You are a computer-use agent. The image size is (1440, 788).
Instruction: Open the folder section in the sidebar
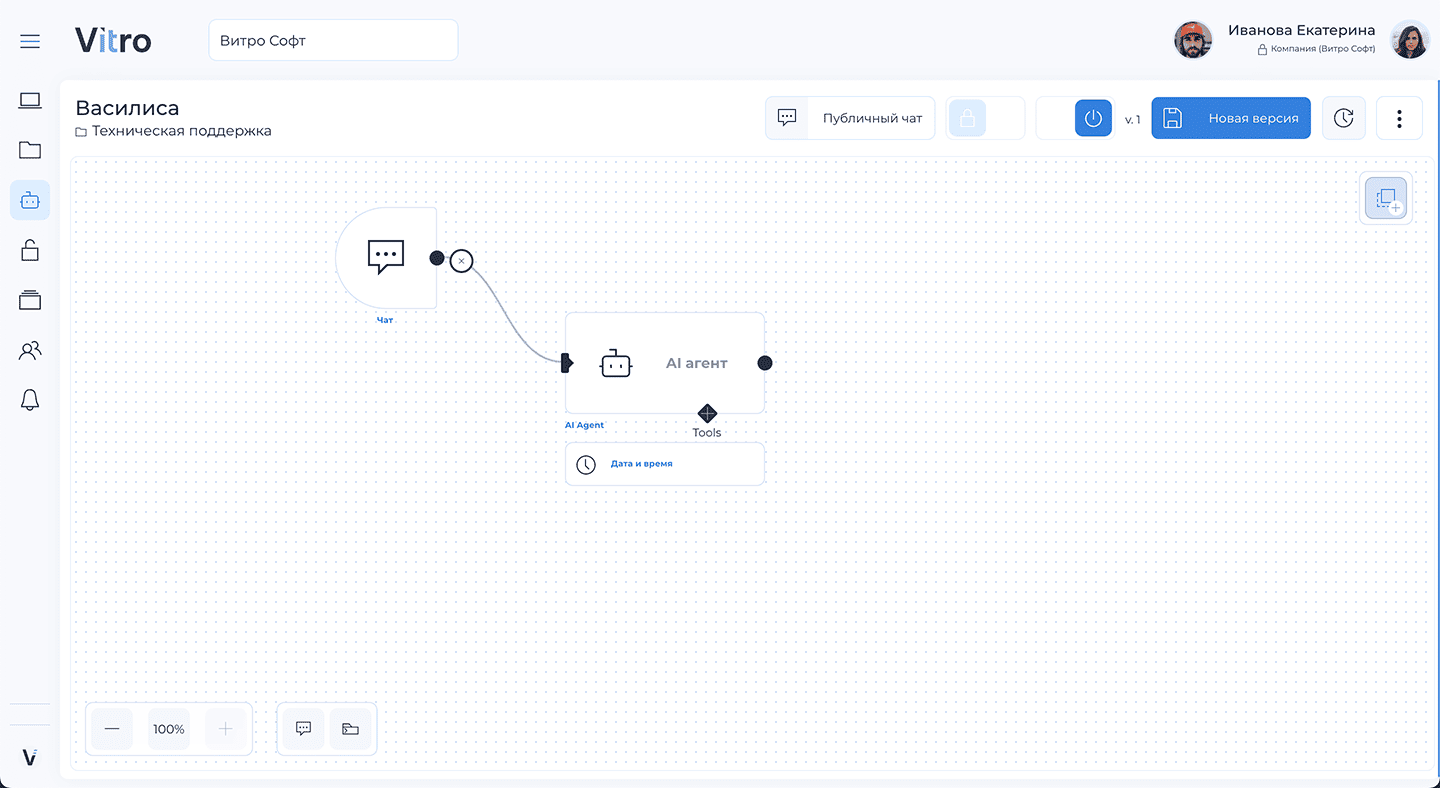[30, 150]
